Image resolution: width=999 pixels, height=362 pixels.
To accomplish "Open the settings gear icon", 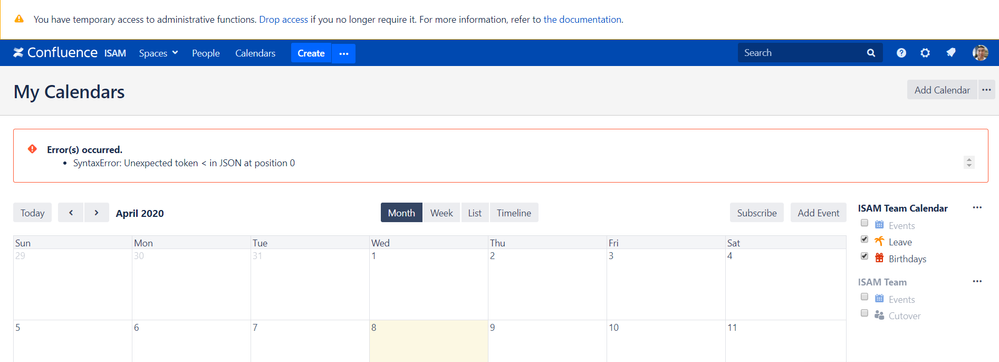I will pos(925,53).
